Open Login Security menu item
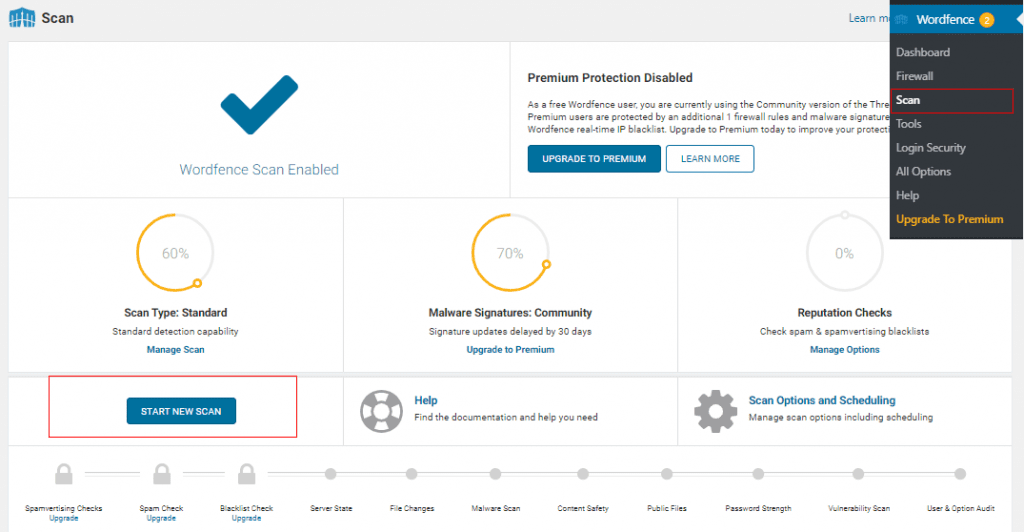1024x532 pixels. pos(931,148)
